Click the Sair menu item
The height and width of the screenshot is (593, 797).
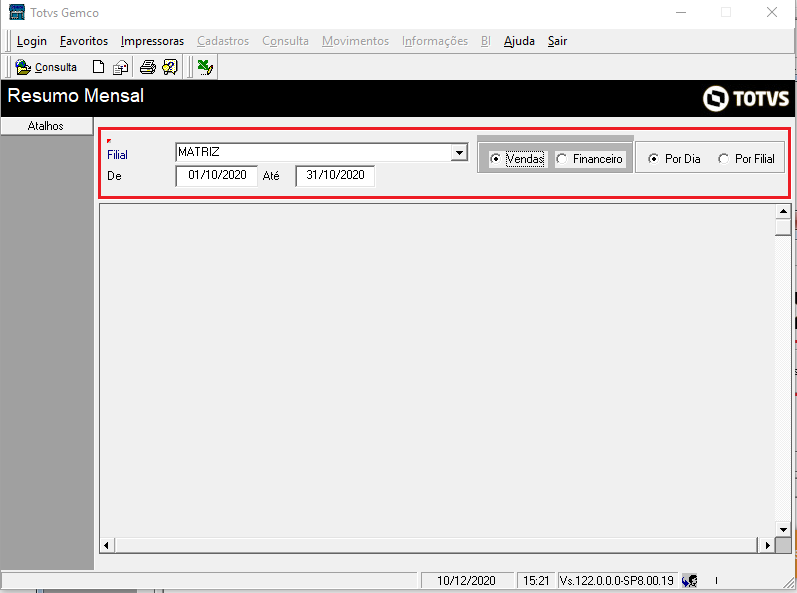click(557, 41)
